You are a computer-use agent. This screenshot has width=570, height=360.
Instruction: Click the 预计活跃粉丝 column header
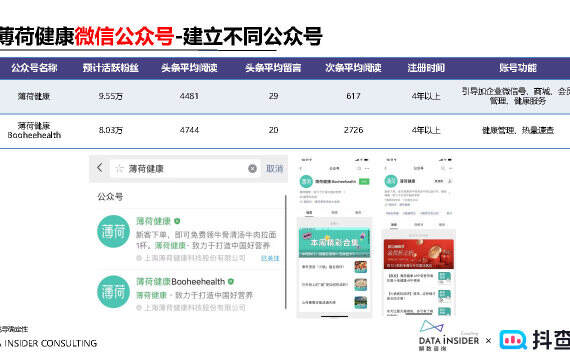coord(111,68)
